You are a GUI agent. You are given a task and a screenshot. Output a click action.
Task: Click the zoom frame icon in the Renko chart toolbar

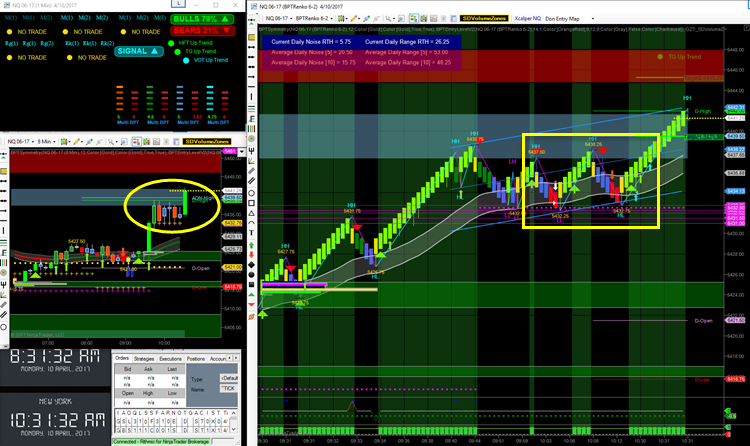[x=401, y=19]
